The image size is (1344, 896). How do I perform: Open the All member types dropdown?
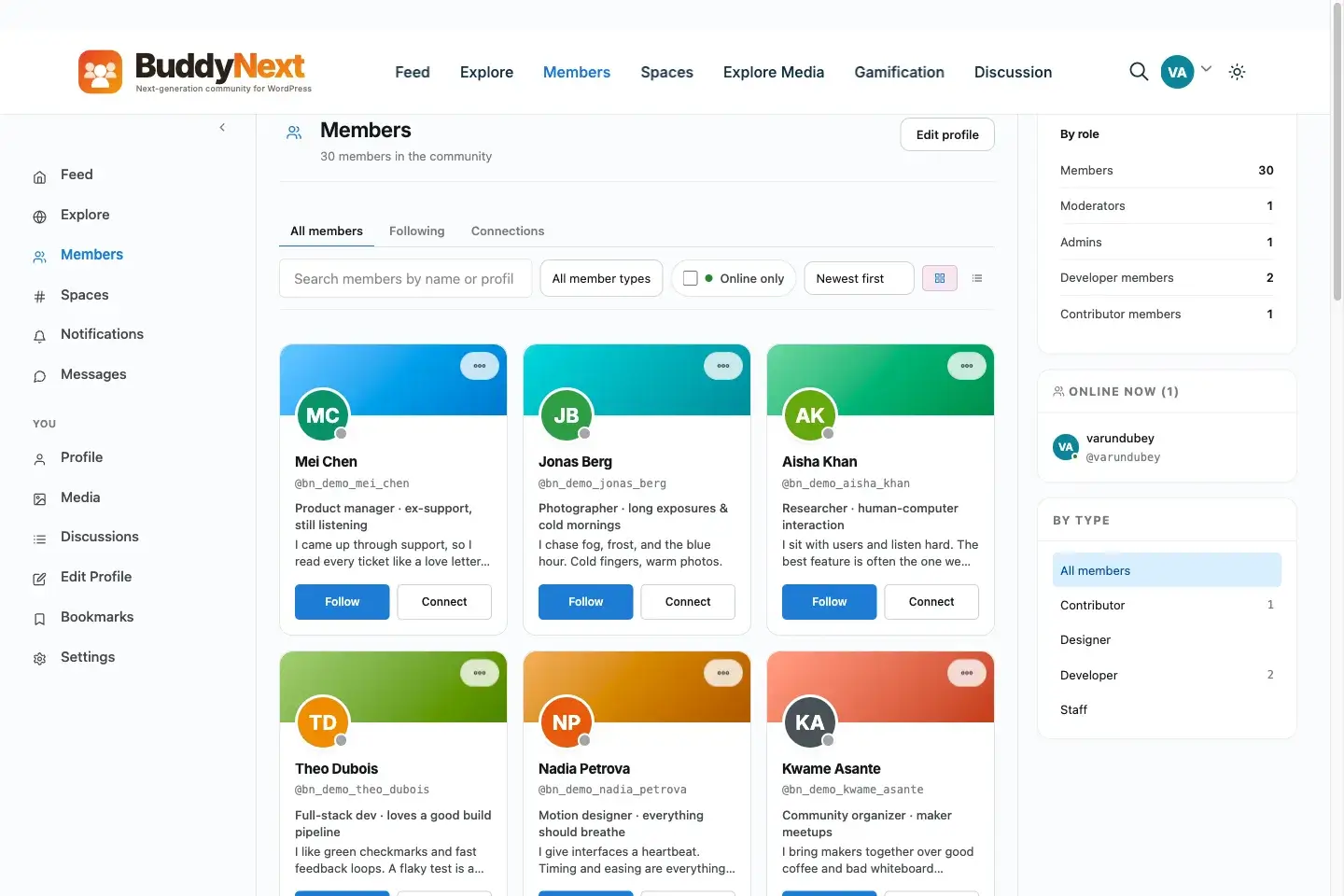[x=601, y=278]
